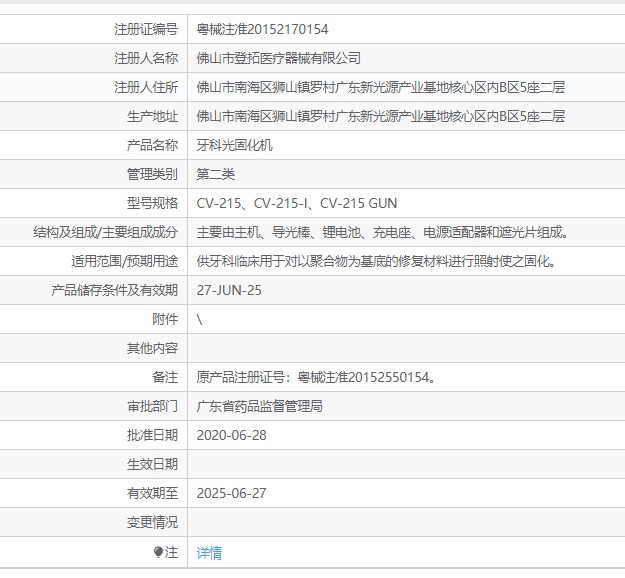Viewport: 625px width, 578px height.
Task: Click the 生产地址 address value
Action: point(381,116)
